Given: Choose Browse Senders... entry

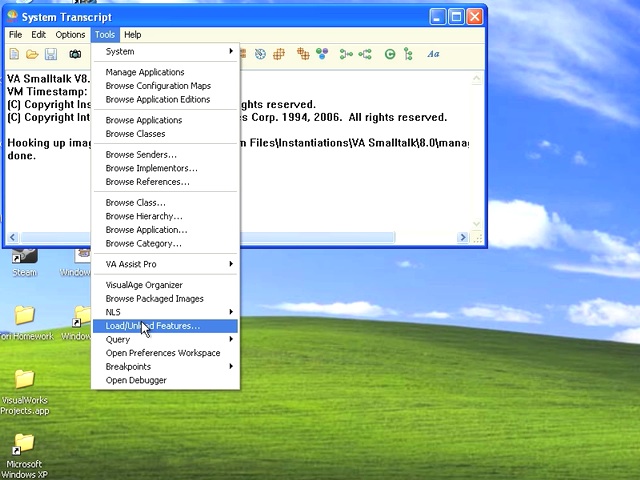Looking at the screenshot, I should coord(165,155).
